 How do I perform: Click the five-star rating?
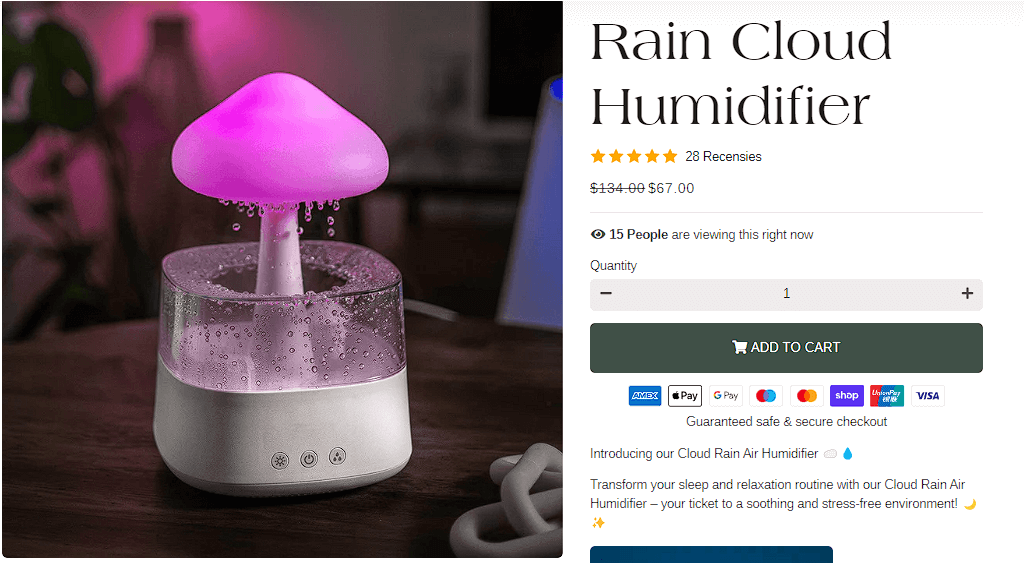(633, 157)
